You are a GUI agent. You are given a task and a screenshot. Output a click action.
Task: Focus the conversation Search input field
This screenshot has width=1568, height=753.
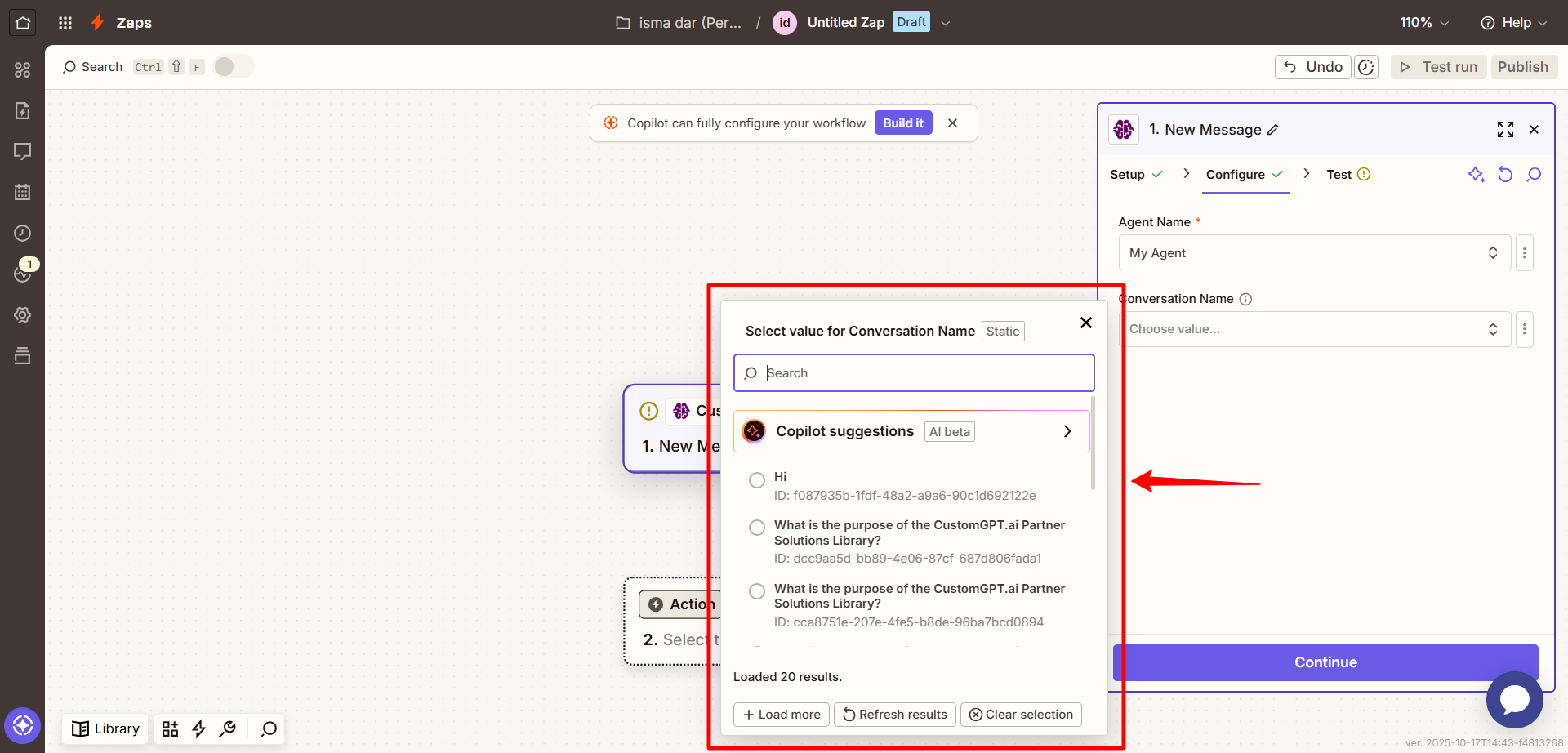pos(914,373)
